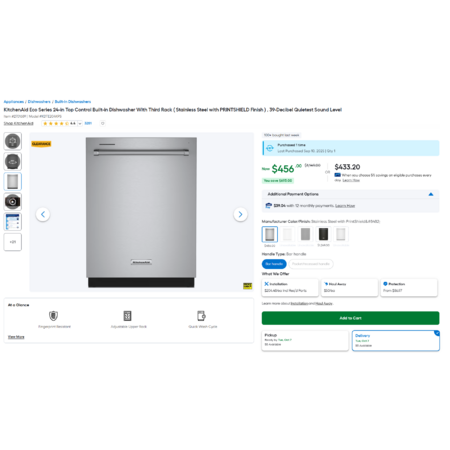Open the Dishwashers breadcrumb
The height and width of the screenshot is (450, 450).
[39, 102]
